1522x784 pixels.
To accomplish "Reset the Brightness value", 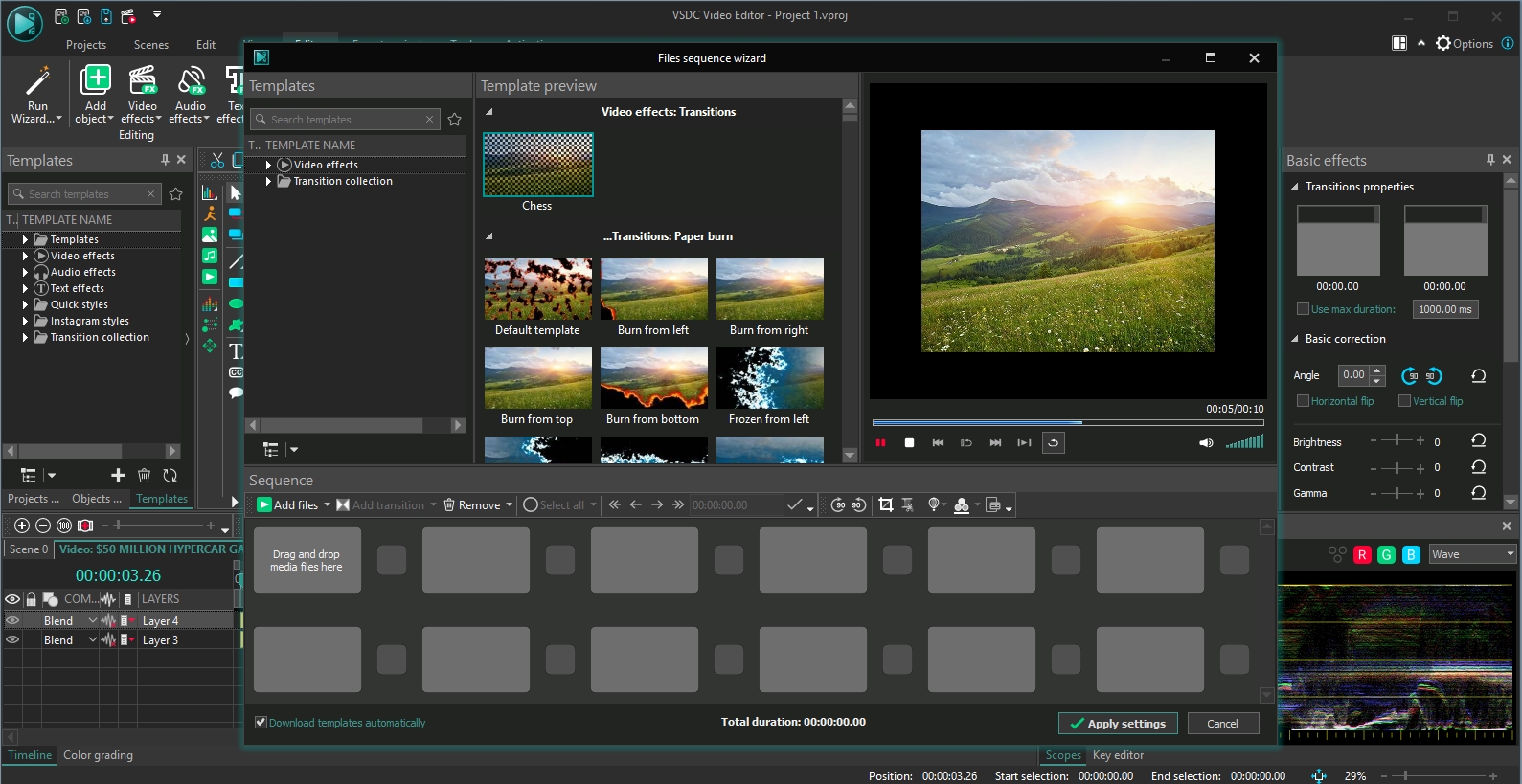I will tap(1478, 441).
